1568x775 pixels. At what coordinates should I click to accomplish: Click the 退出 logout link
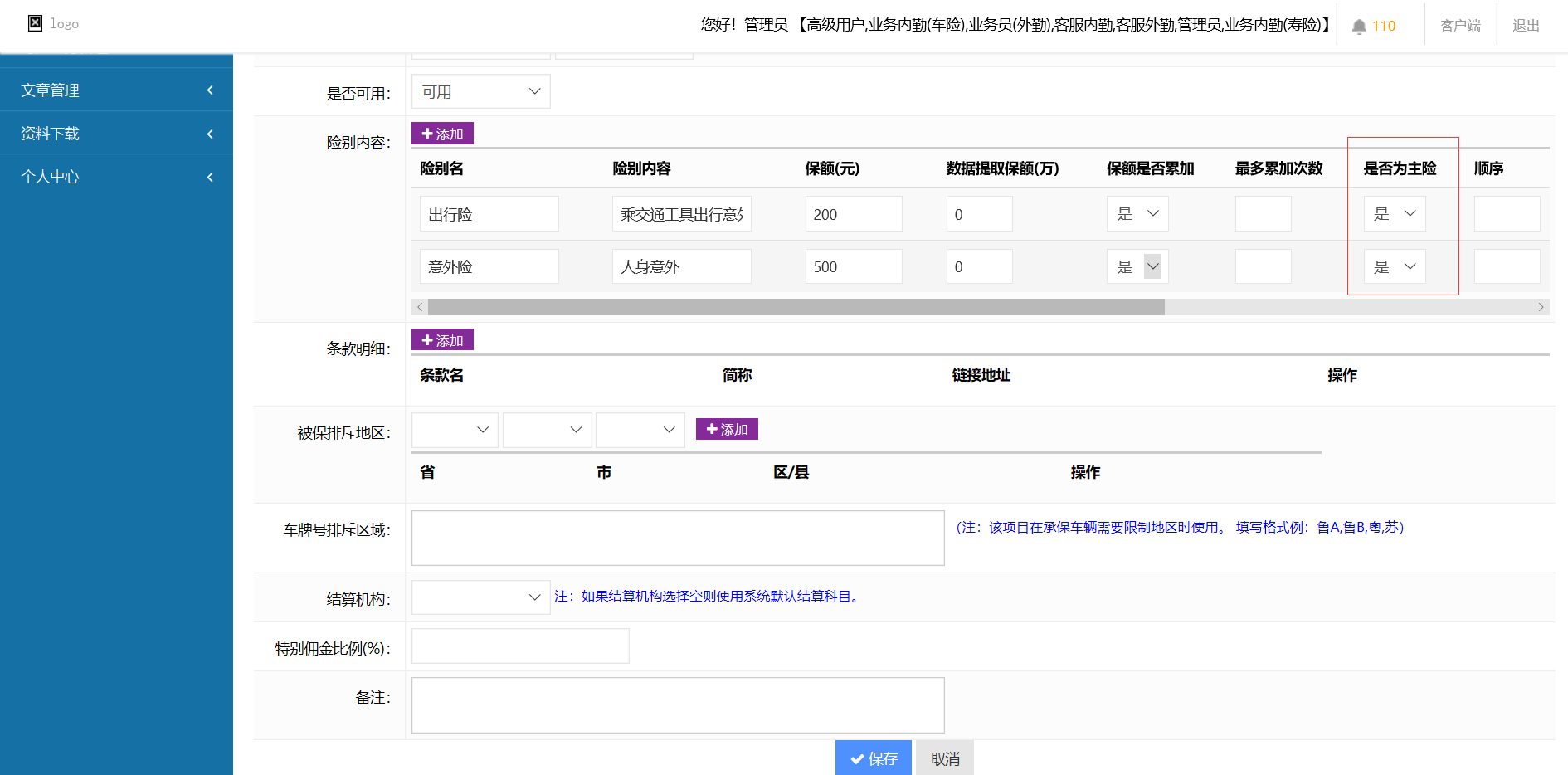(x=1525, y=26)
